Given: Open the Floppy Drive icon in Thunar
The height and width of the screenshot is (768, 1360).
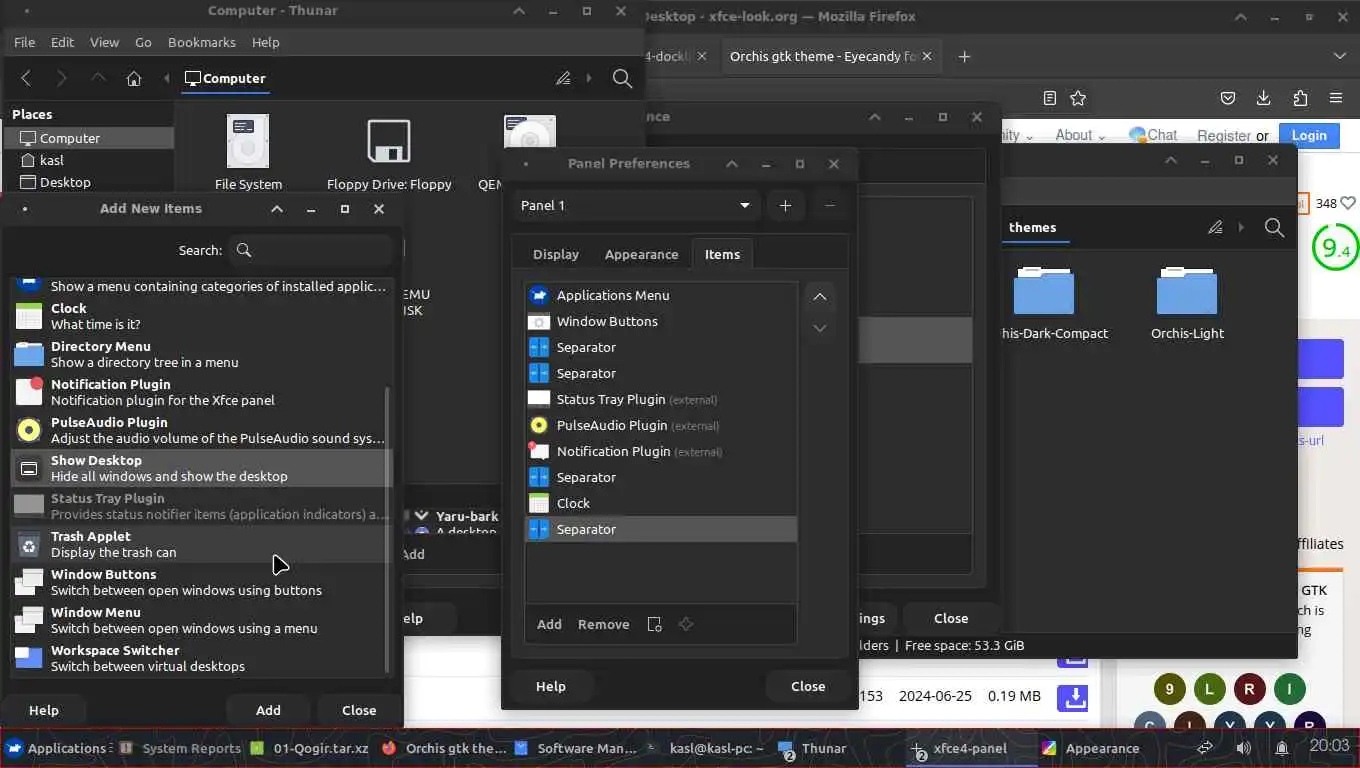Looking at the screenshot, I should pos(389,141).
